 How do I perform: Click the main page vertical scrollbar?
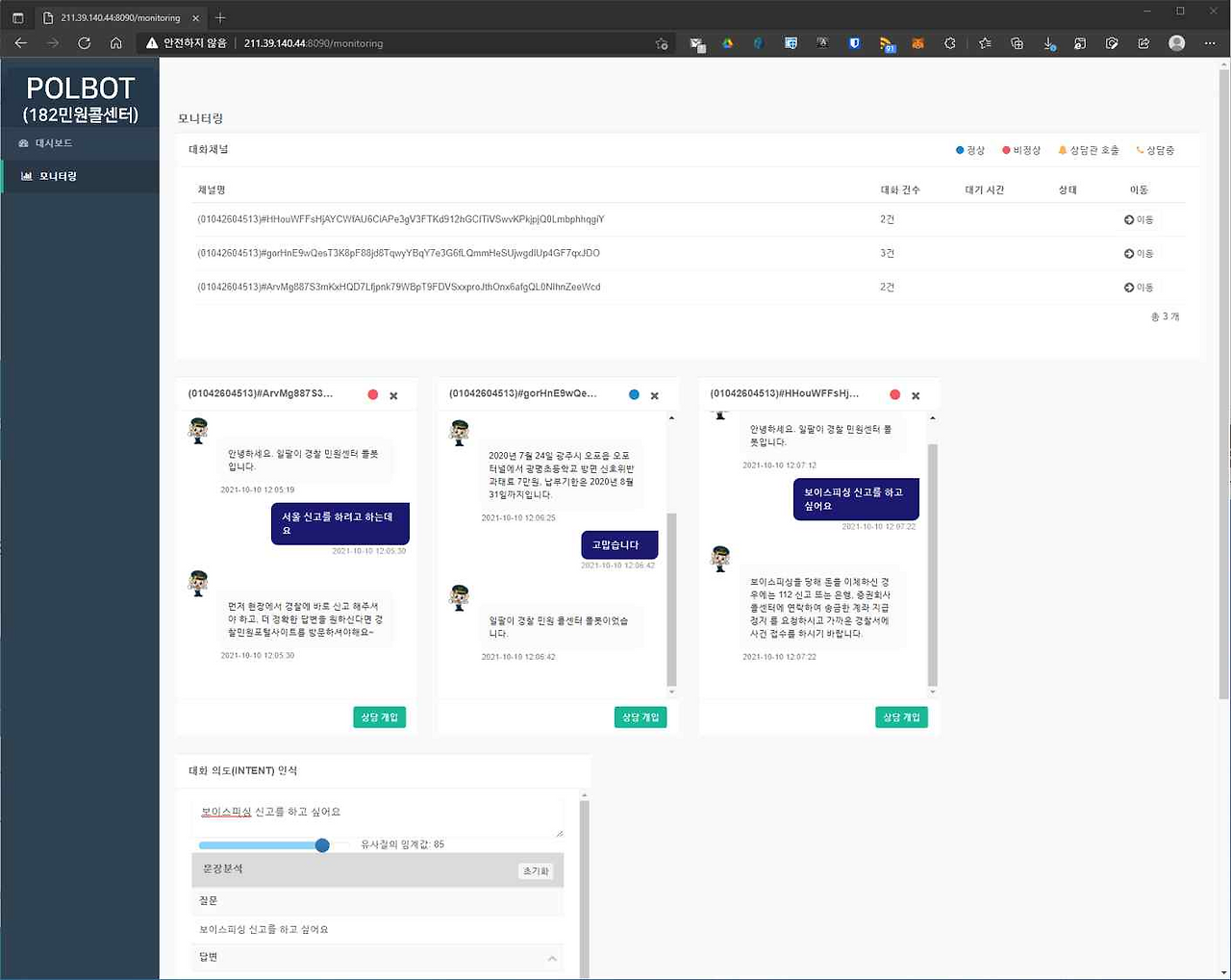point(1224,385)
